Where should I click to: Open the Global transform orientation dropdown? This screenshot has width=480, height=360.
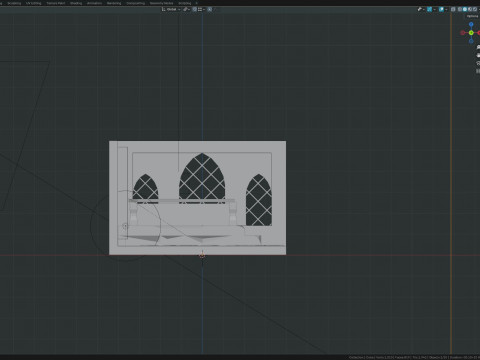point(171,9)
